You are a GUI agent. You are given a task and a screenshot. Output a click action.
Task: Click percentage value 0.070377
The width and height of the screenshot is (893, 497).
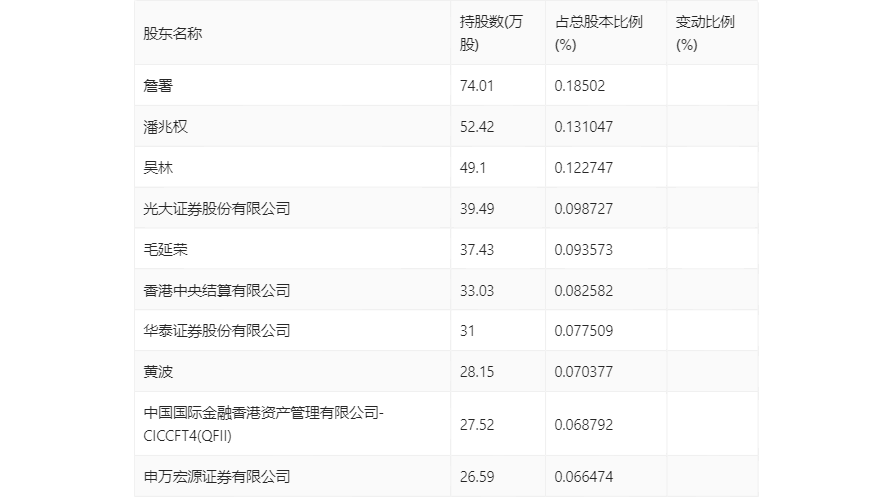[584, 372]
